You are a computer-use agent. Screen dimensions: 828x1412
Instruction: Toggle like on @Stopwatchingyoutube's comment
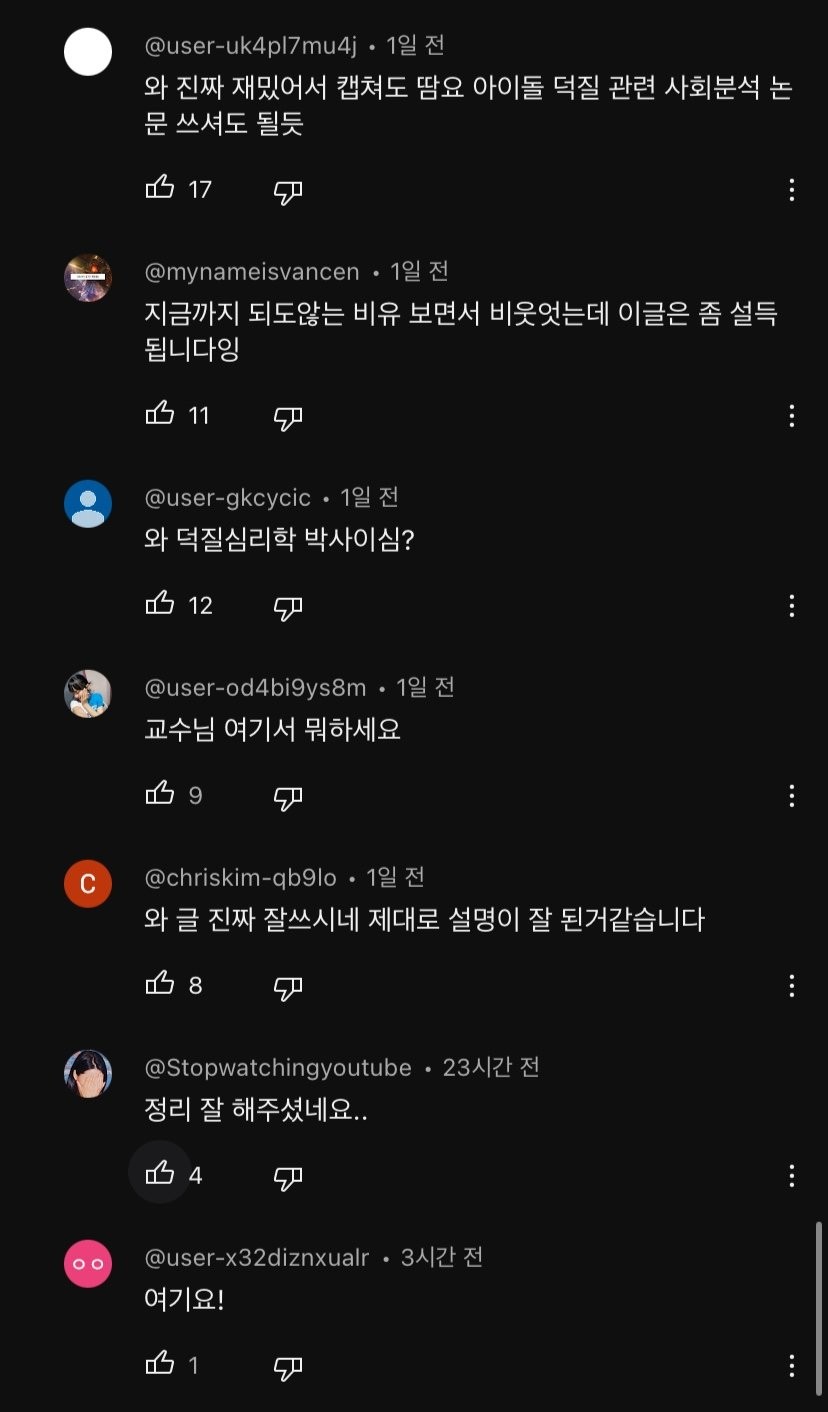[160, 1174]
